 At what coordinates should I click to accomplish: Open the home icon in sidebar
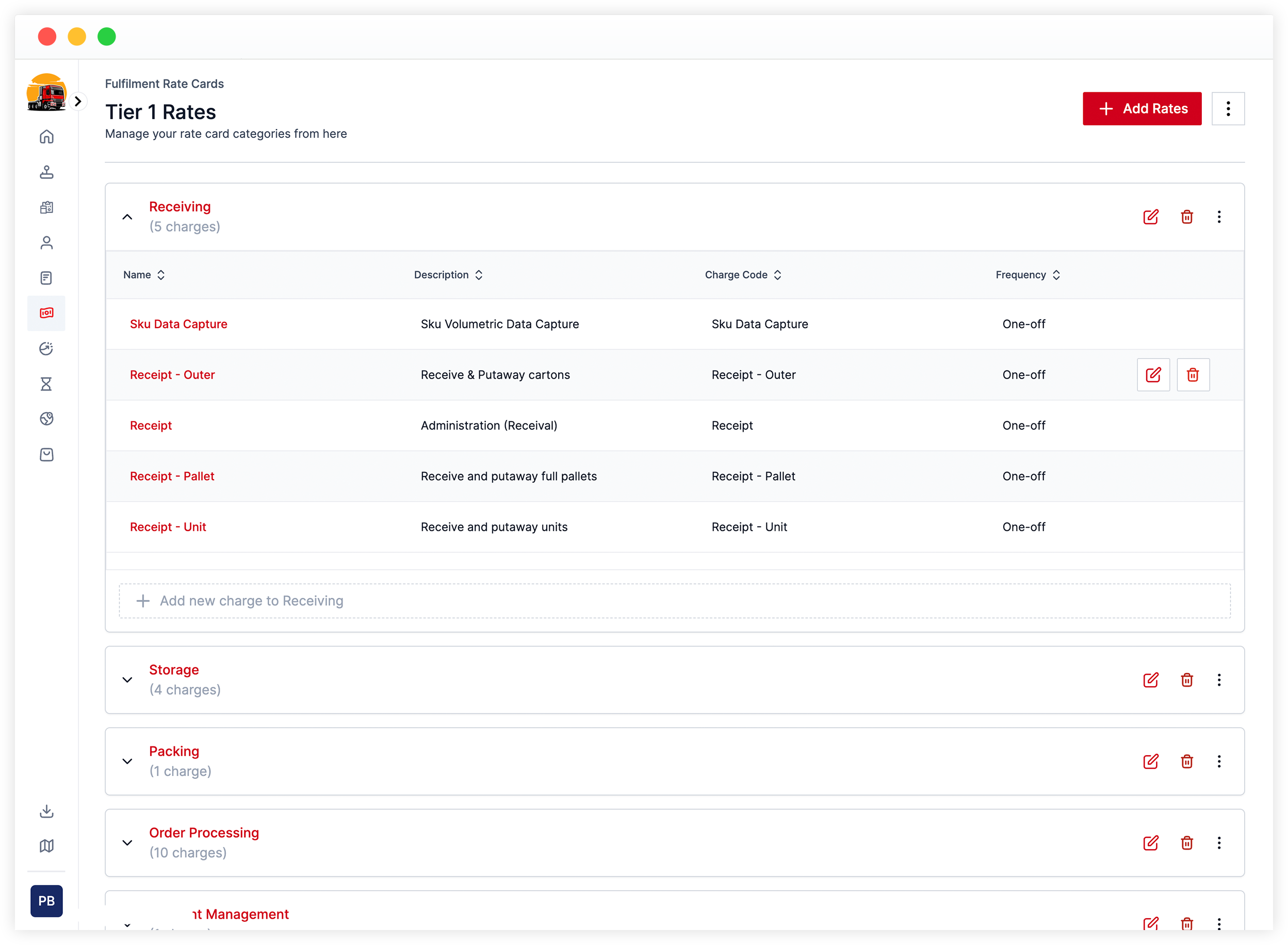click(x=46, y=137)
